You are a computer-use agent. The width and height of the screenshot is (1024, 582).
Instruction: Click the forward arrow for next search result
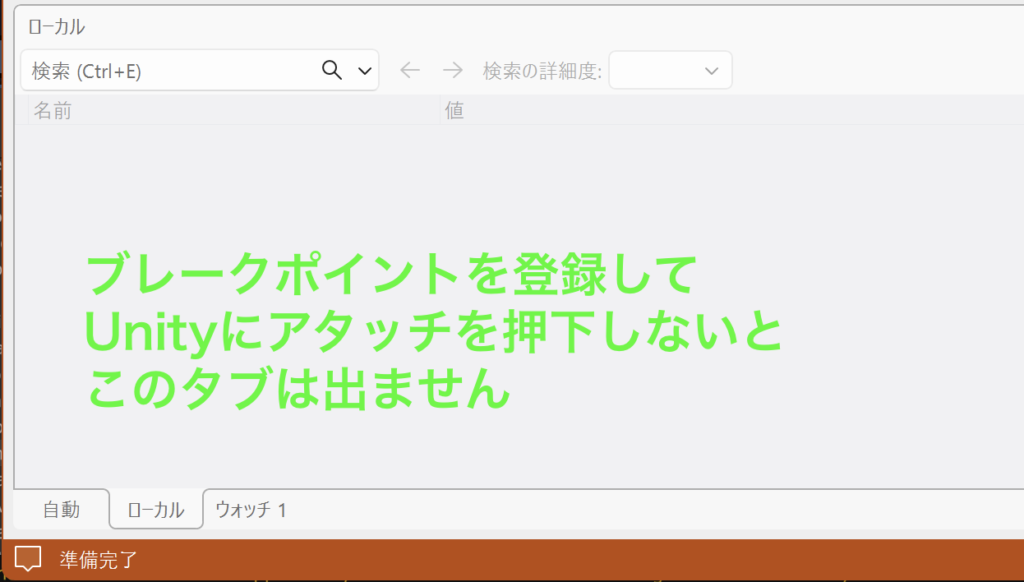click(453, 70)
